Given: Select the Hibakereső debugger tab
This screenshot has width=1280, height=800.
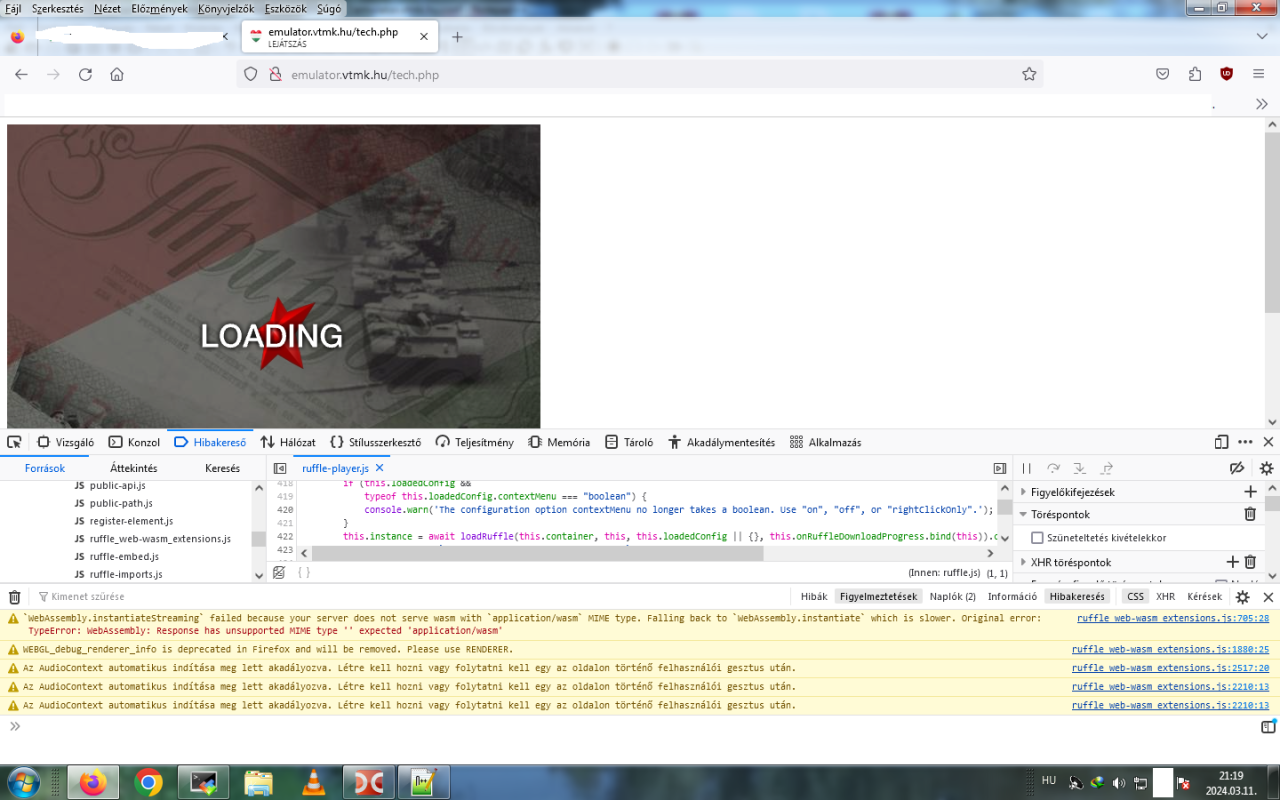Looking at the screenshot, I should pyautogui.click(x=210, y=442).
